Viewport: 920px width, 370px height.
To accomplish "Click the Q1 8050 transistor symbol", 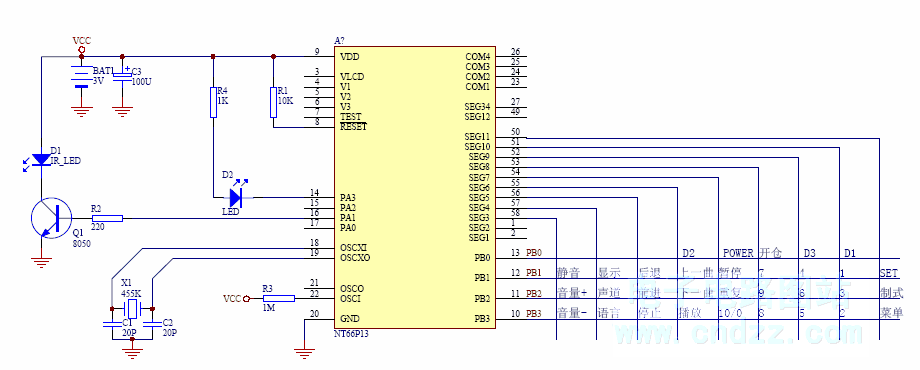I will (50, 218).
